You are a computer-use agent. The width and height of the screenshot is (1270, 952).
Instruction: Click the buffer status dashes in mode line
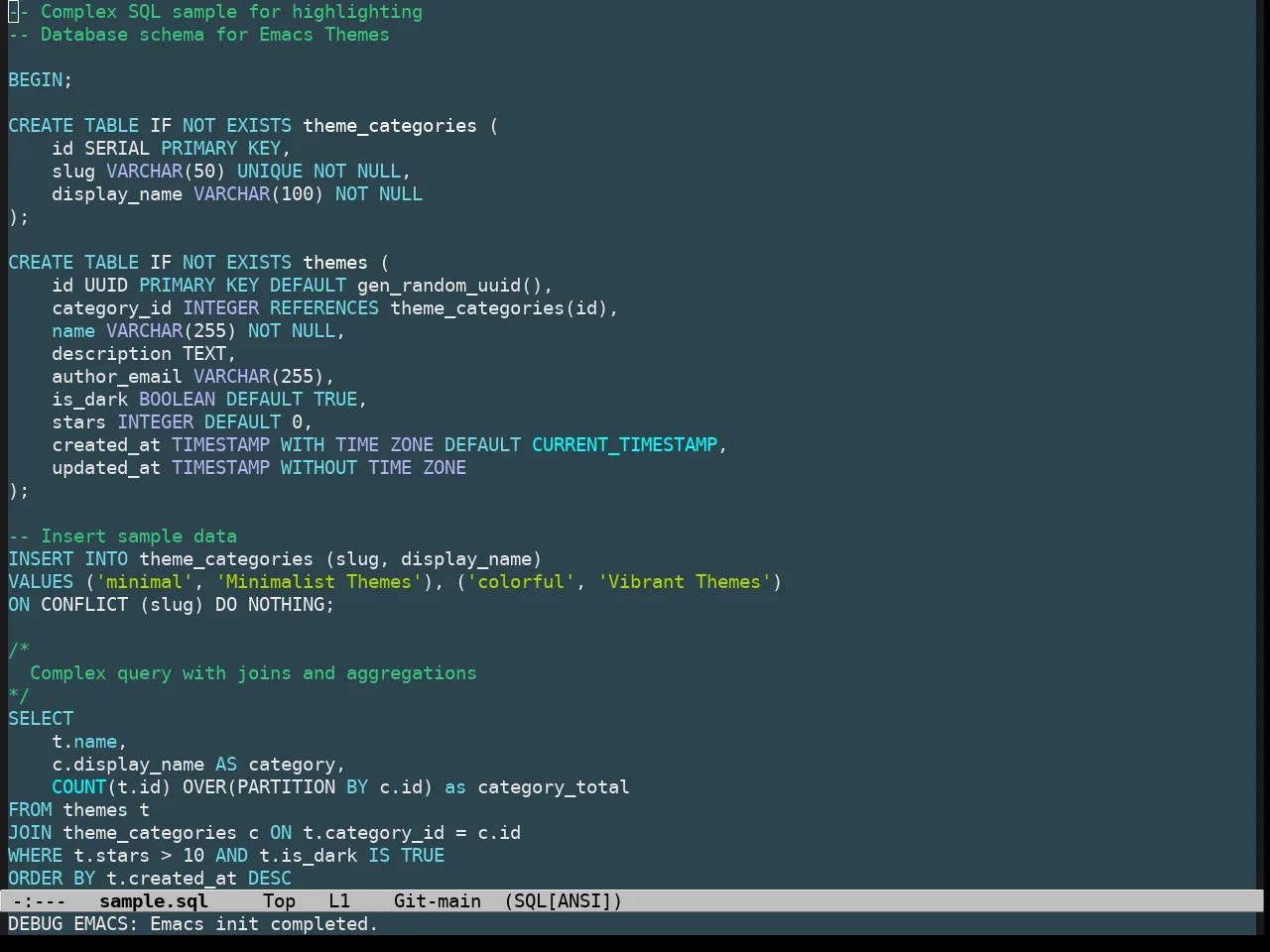(40, 901)
